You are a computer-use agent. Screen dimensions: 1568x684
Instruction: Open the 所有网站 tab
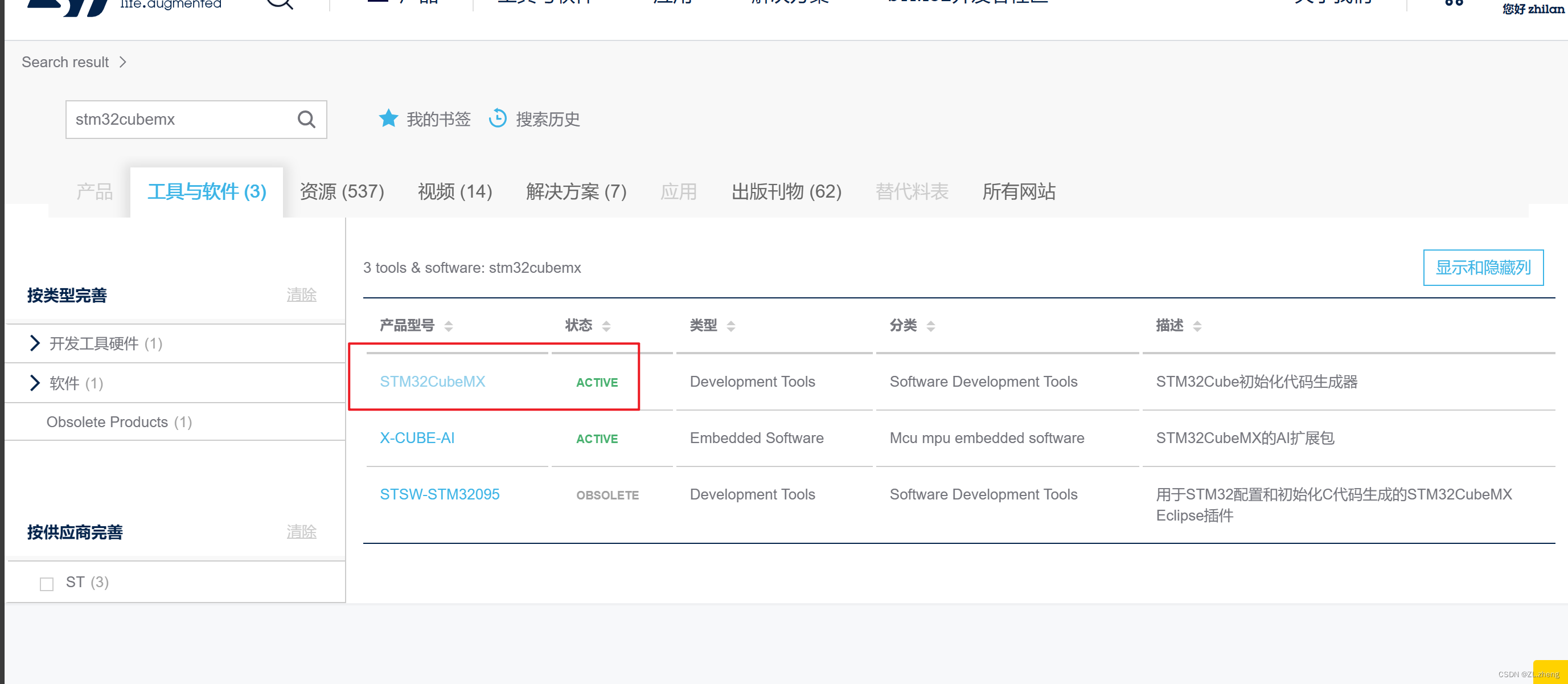pyautogui.click(x=1019, y=191)
